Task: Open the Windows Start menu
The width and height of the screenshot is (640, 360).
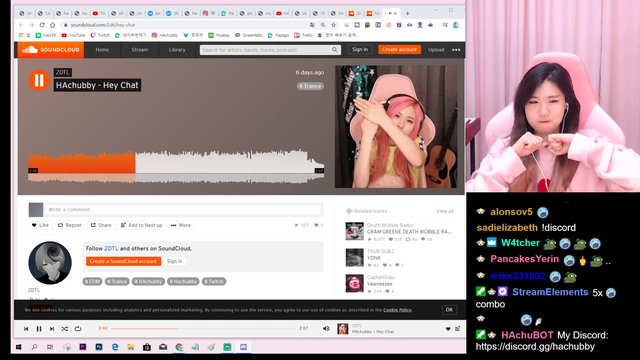Action: click(18, 347)
